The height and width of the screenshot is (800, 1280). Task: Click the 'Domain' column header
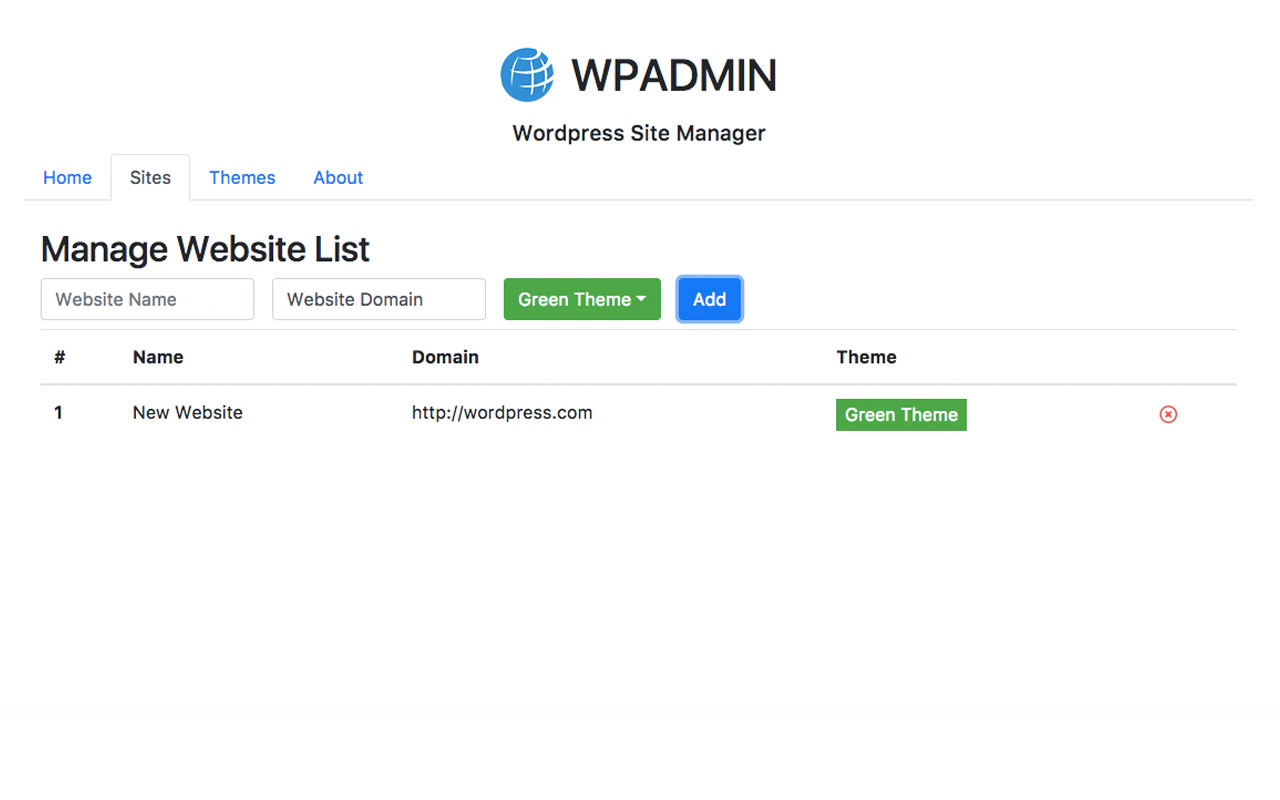click(x=445, y=357)
